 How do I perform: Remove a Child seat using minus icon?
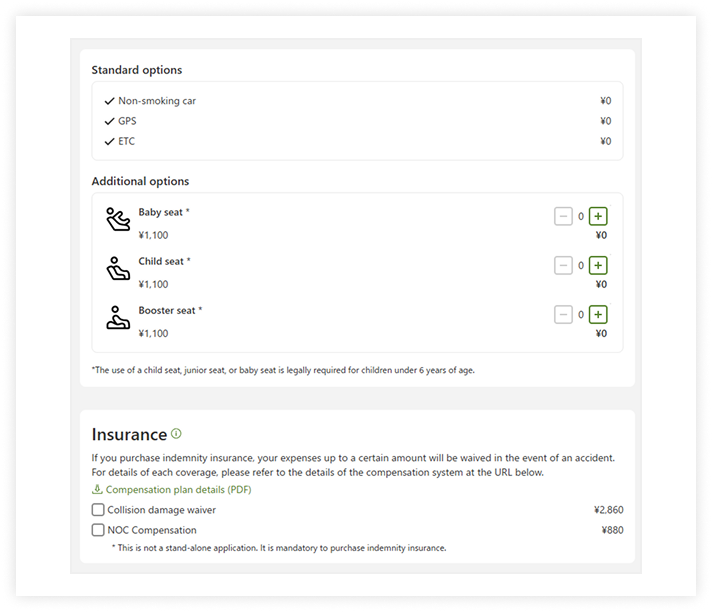(x=563, y=266)
